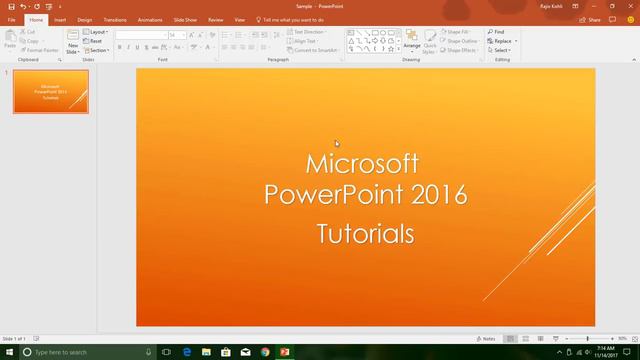Open the Section dropdown

pyautogui.click(x=97, y=50)
